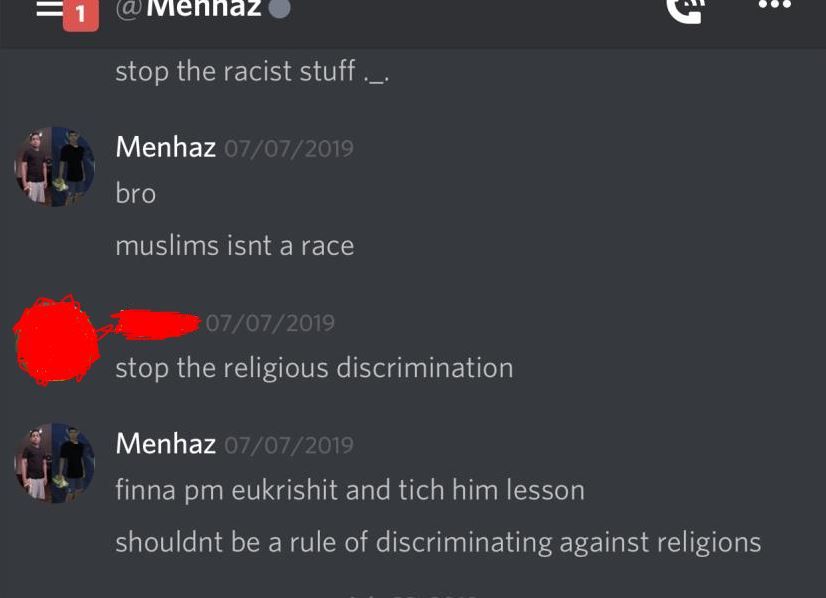This screenshot has height=598, width=826.
Task: Open Menhaz avatar beside the "finna pm" message
Action: [54, 463]
